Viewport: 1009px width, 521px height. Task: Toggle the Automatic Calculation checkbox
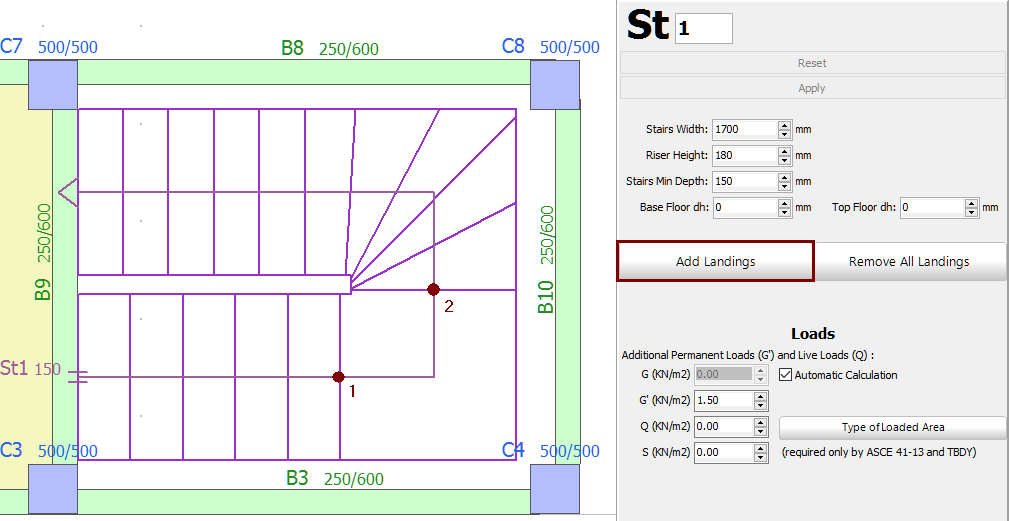coord(786,375)
